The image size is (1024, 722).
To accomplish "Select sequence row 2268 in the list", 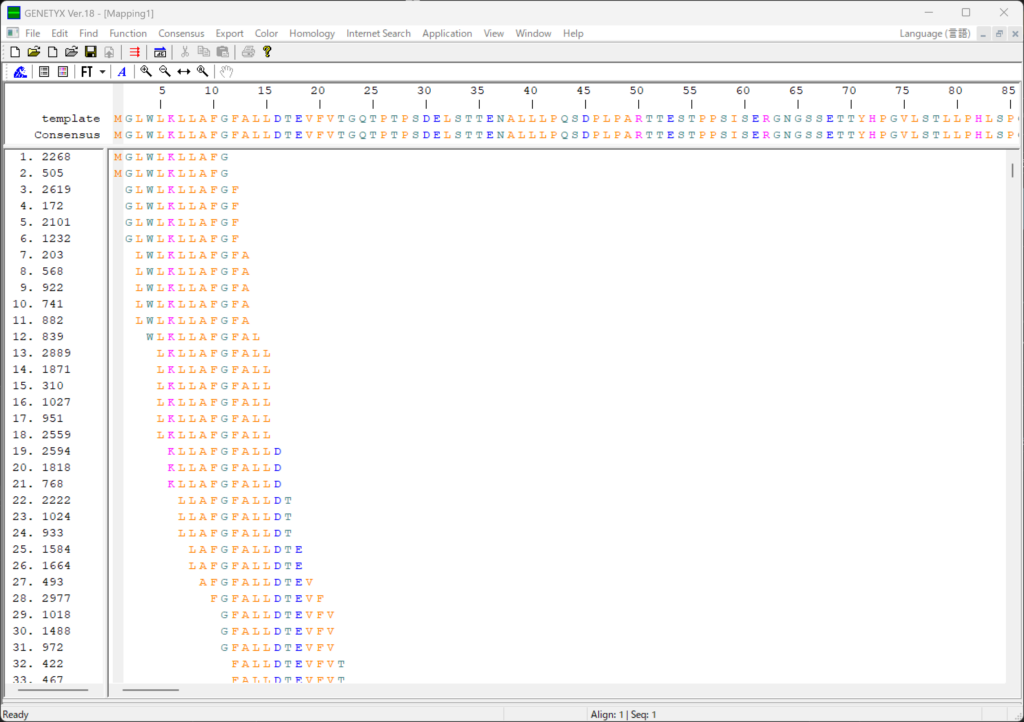I will pos(56,157).
